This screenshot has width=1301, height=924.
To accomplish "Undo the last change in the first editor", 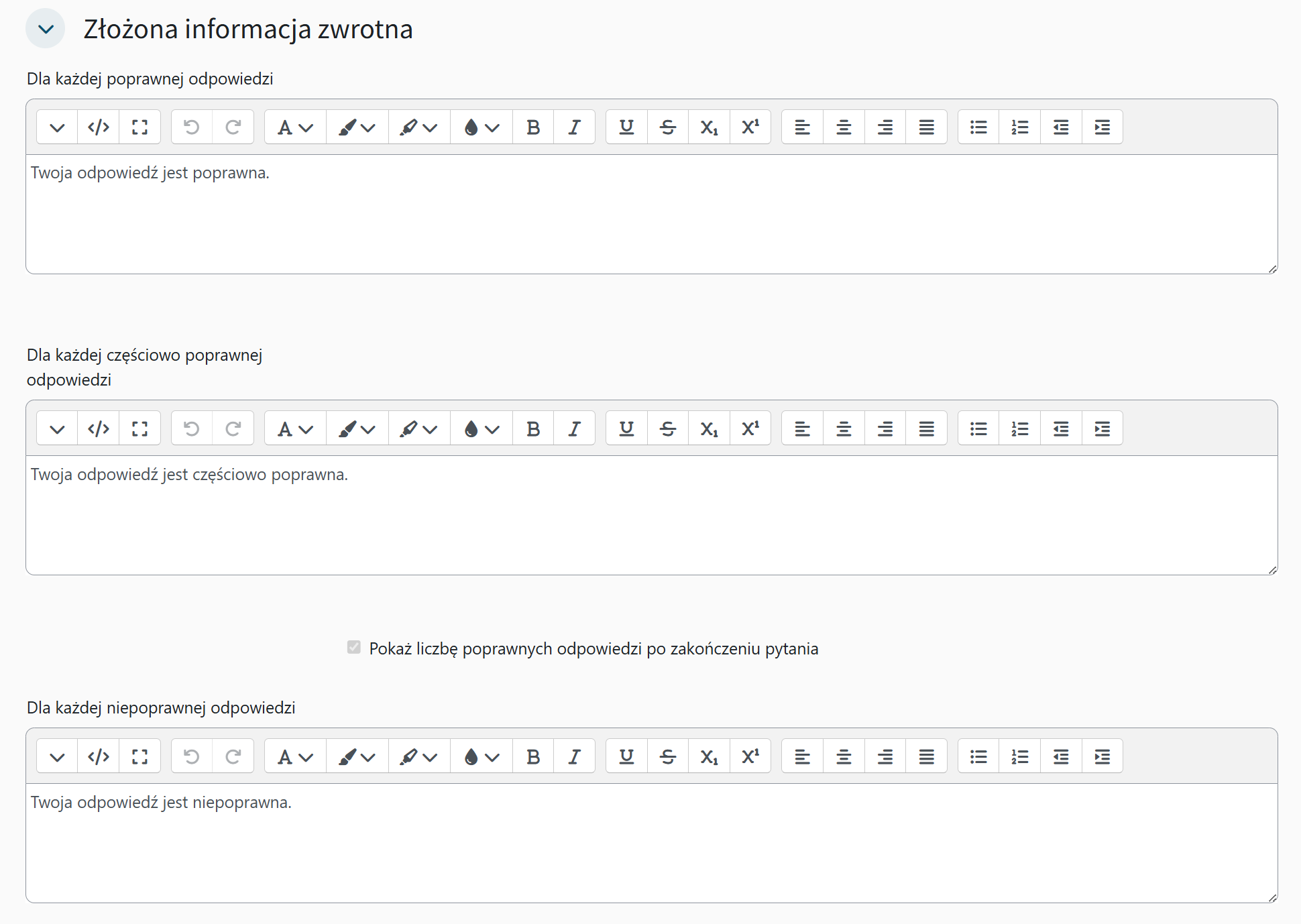I will tap(191, 126).
